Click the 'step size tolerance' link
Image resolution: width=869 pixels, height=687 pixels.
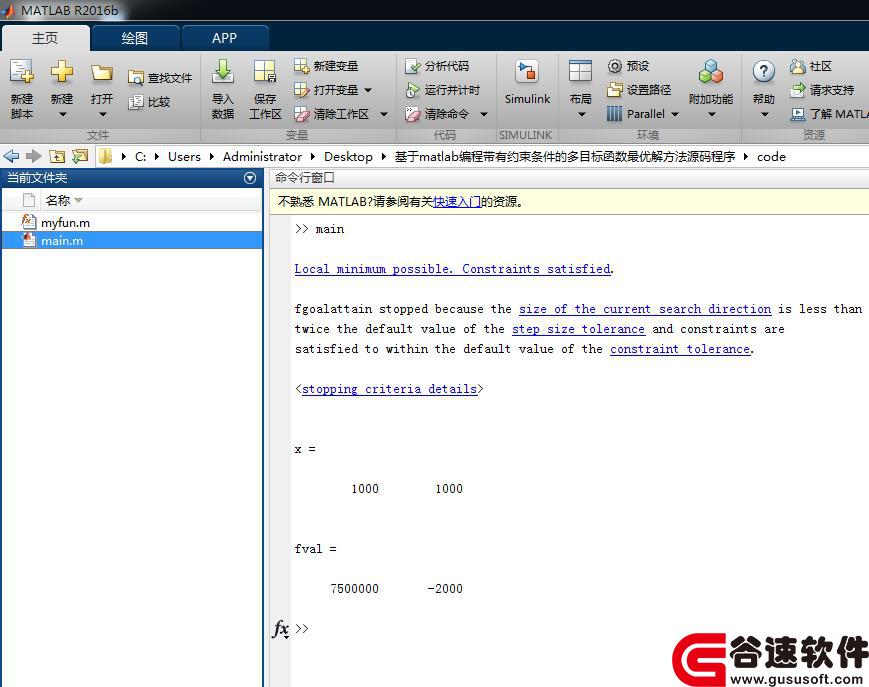pyautogui.click(x=578, y=329)
